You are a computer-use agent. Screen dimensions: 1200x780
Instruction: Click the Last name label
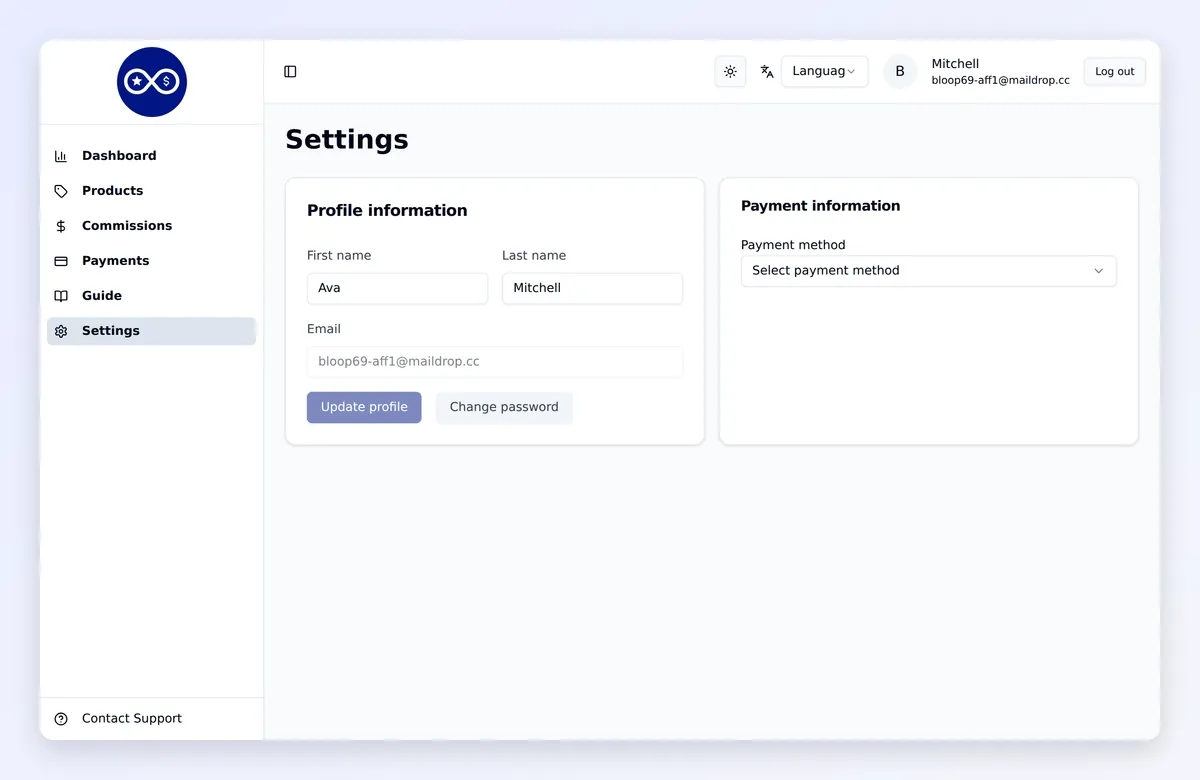coord(534,256)
